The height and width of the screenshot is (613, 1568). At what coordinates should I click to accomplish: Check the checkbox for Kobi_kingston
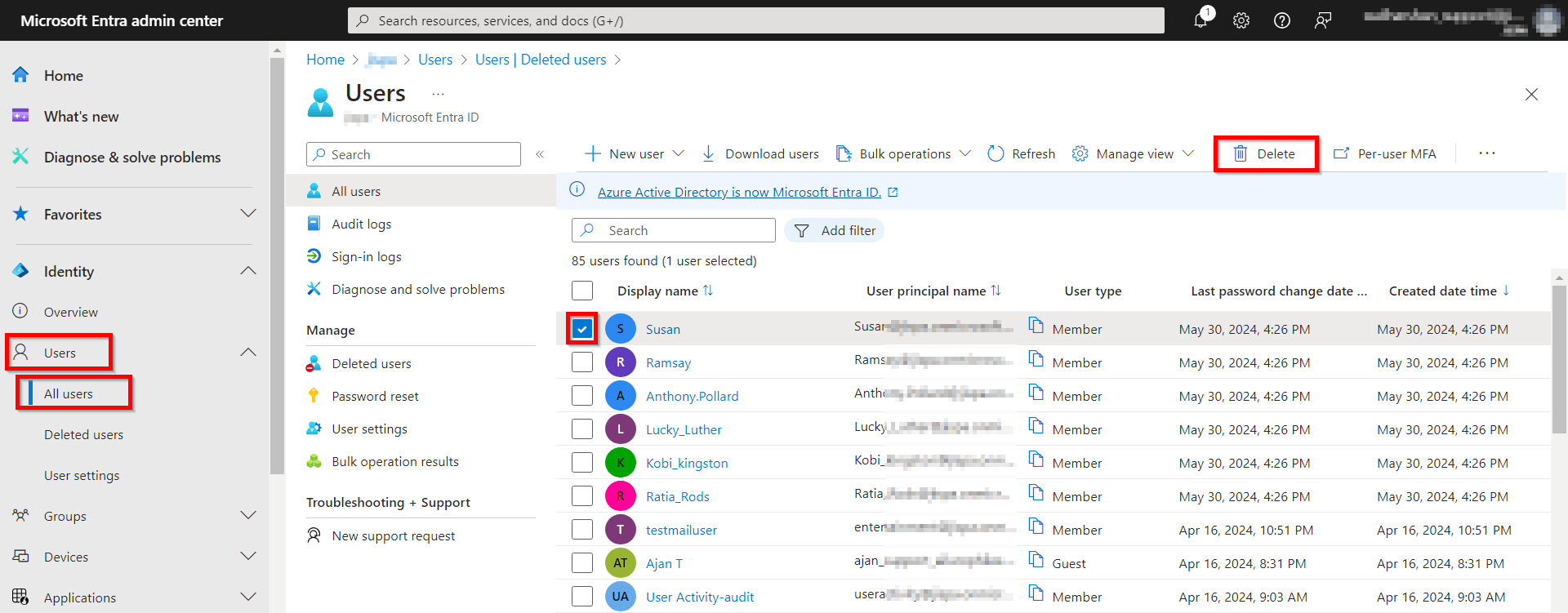pos(582,463)
